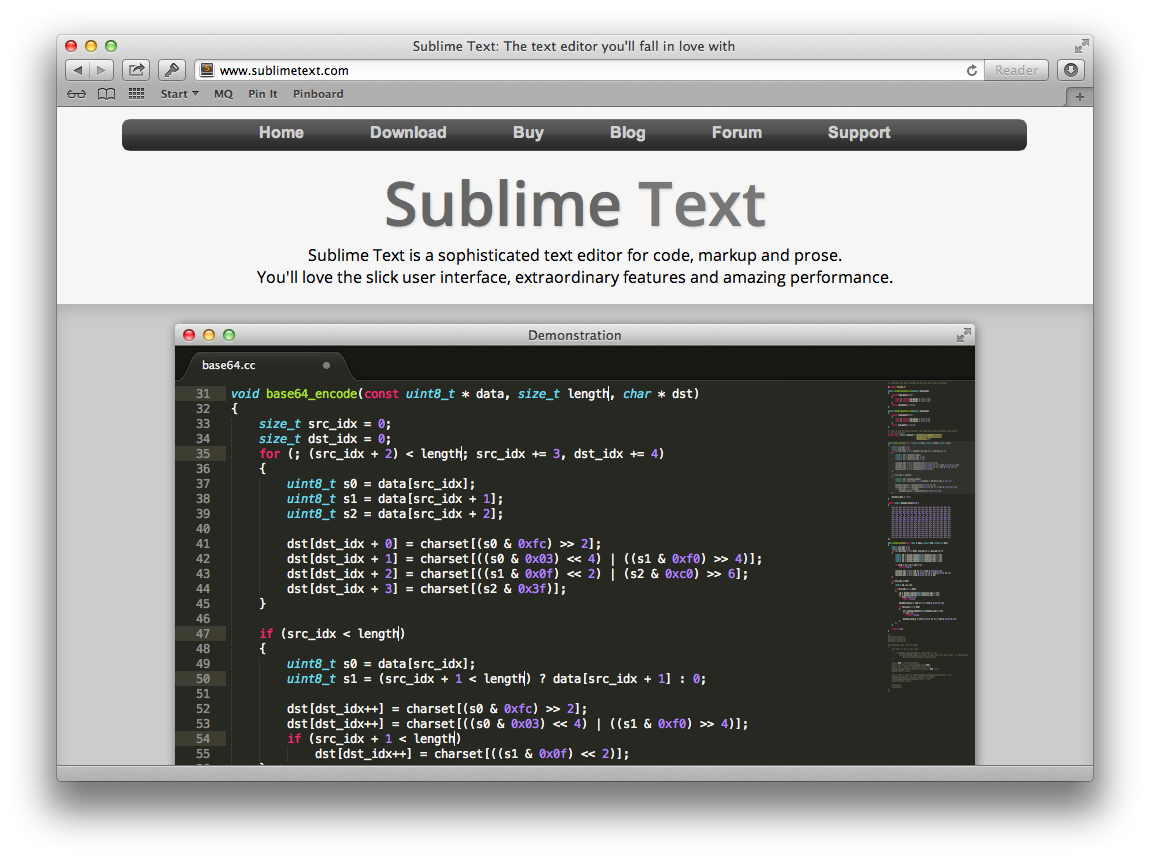Show bookmarks with the book icon
The height and width of the screenshot is (860, 1150).
pos(106,94)
